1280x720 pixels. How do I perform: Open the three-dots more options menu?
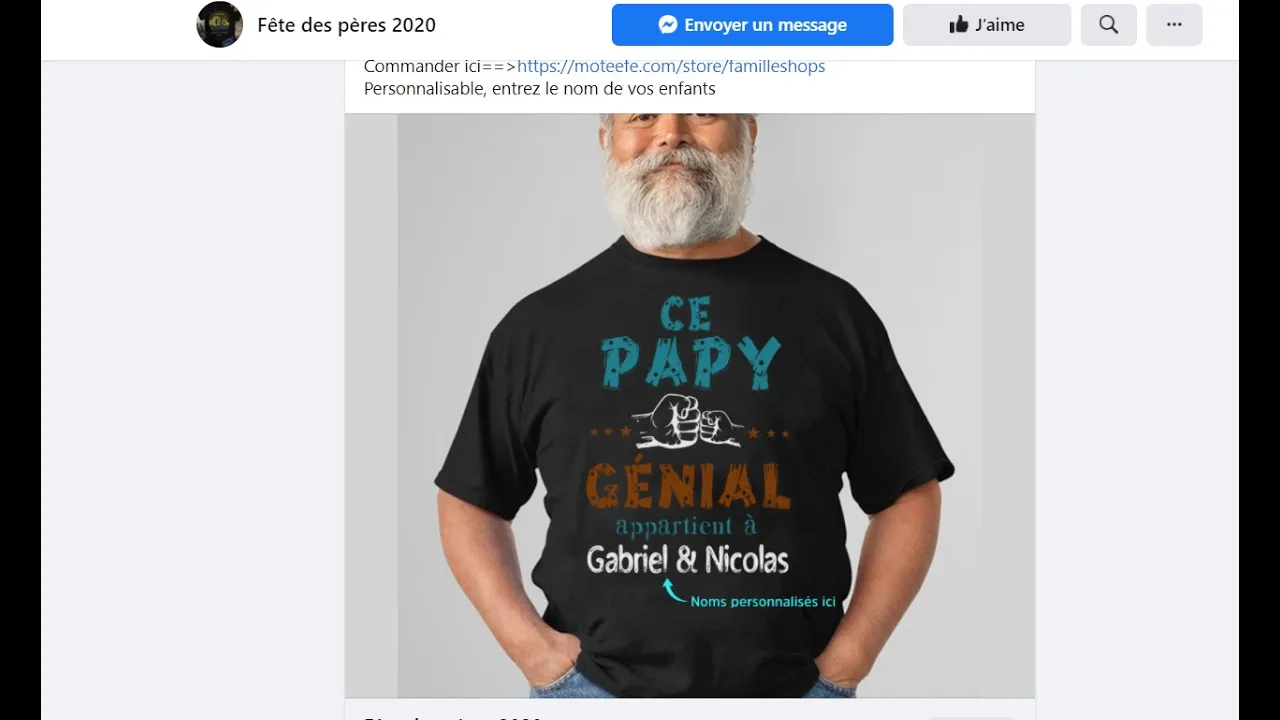[1174, 25]
